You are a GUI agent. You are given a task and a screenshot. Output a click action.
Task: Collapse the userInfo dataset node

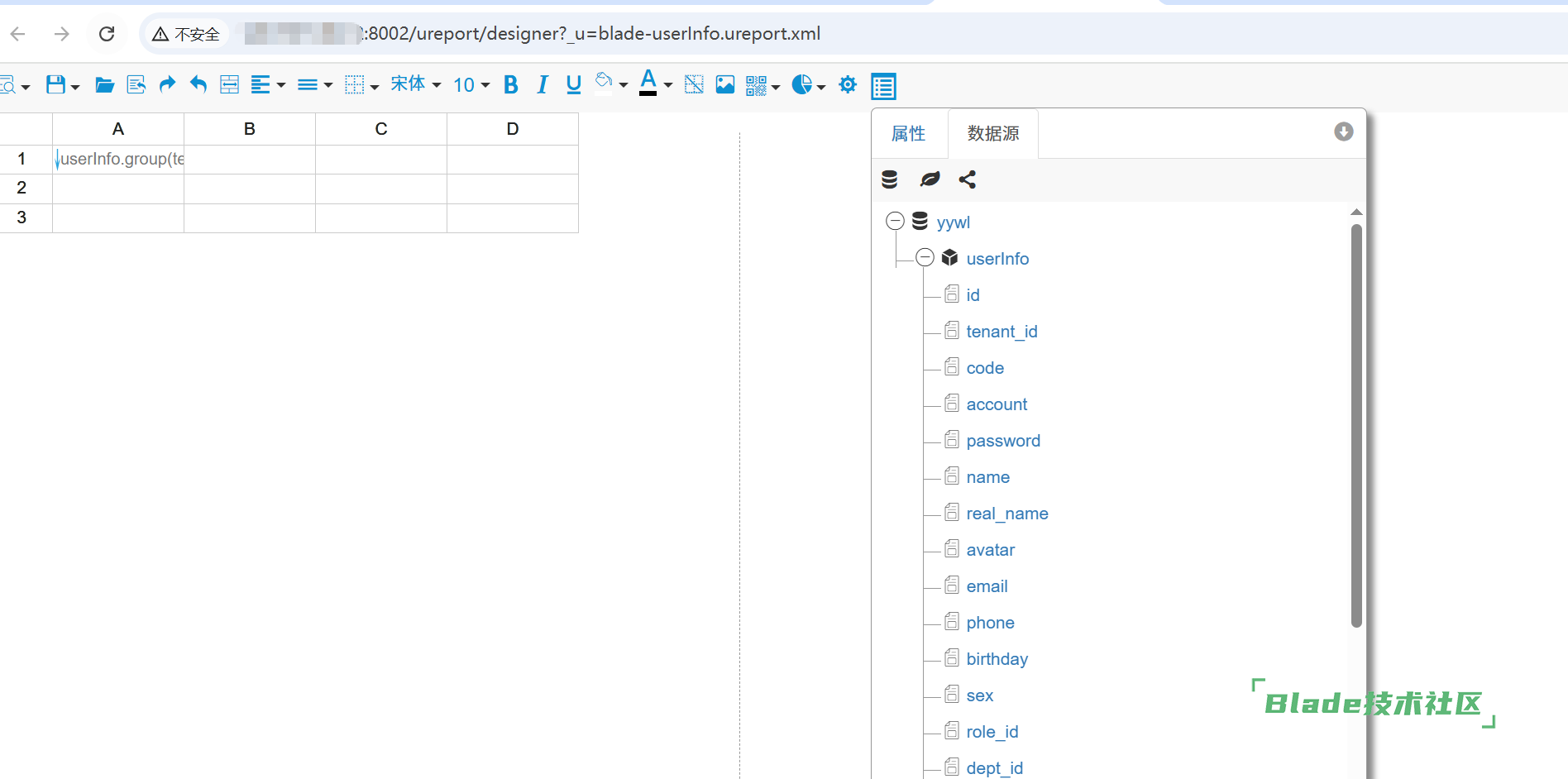(x=925, y=258)
